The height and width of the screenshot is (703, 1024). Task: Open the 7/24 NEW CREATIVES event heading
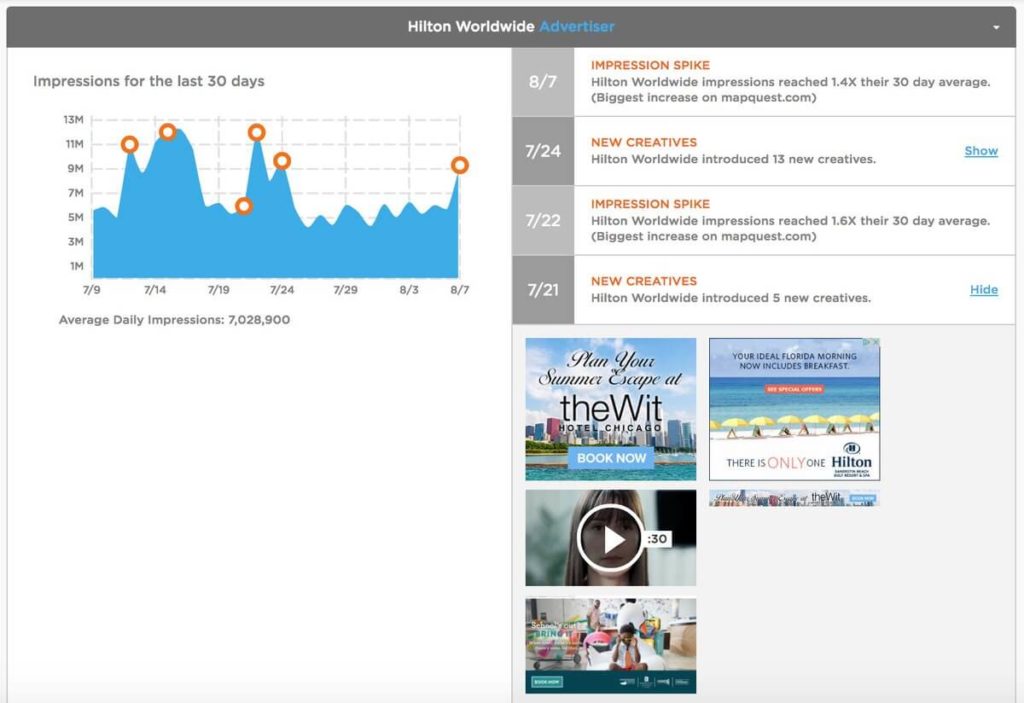tap(643, 143)
